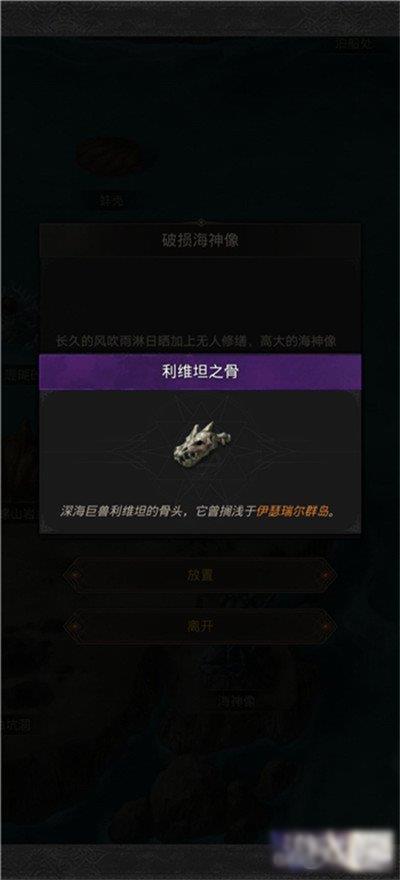This screenshot has width=400, height=880.
Task: Click the left diamond ornament of 离开
Action: point(75,626)
